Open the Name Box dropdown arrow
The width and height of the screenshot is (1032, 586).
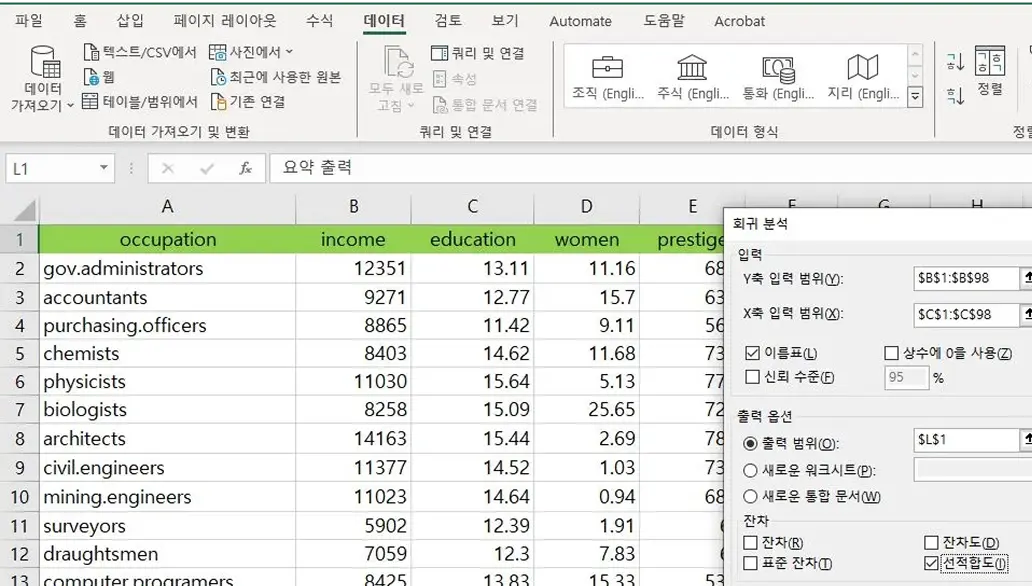[x=103, y=169]
